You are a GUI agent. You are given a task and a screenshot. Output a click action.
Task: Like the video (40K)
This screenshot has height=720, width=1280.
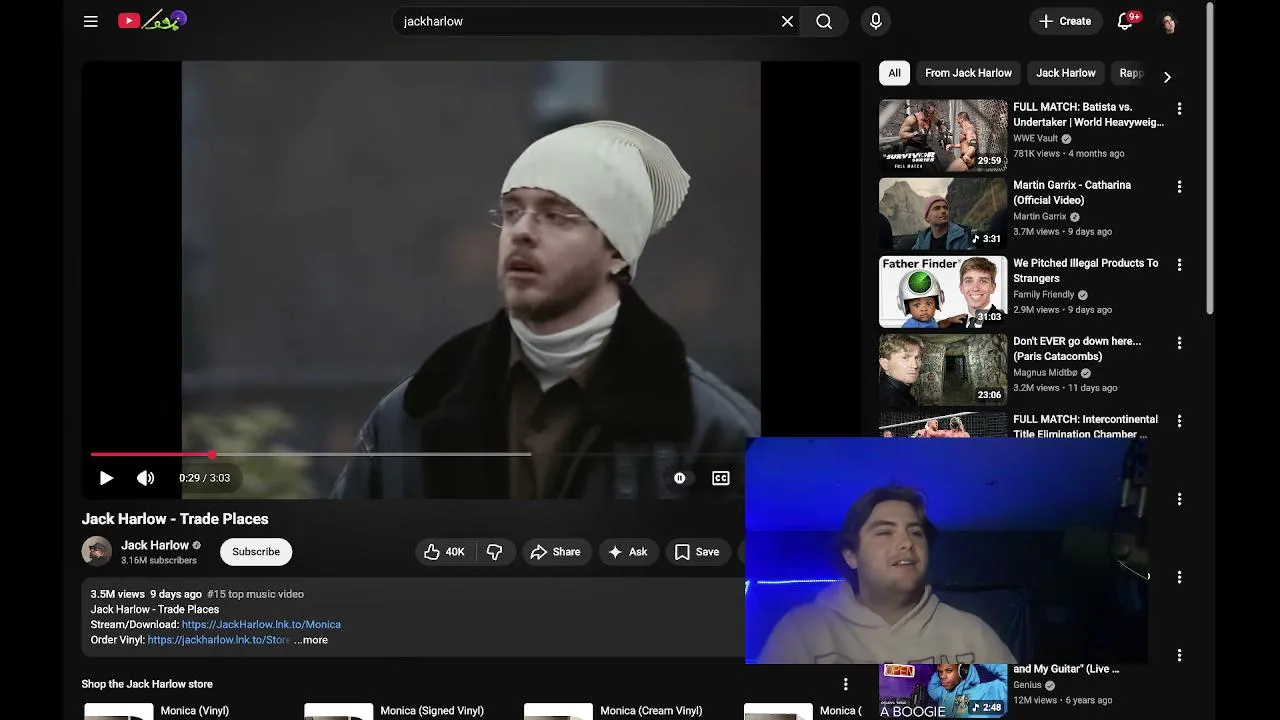tap(444, 552)
